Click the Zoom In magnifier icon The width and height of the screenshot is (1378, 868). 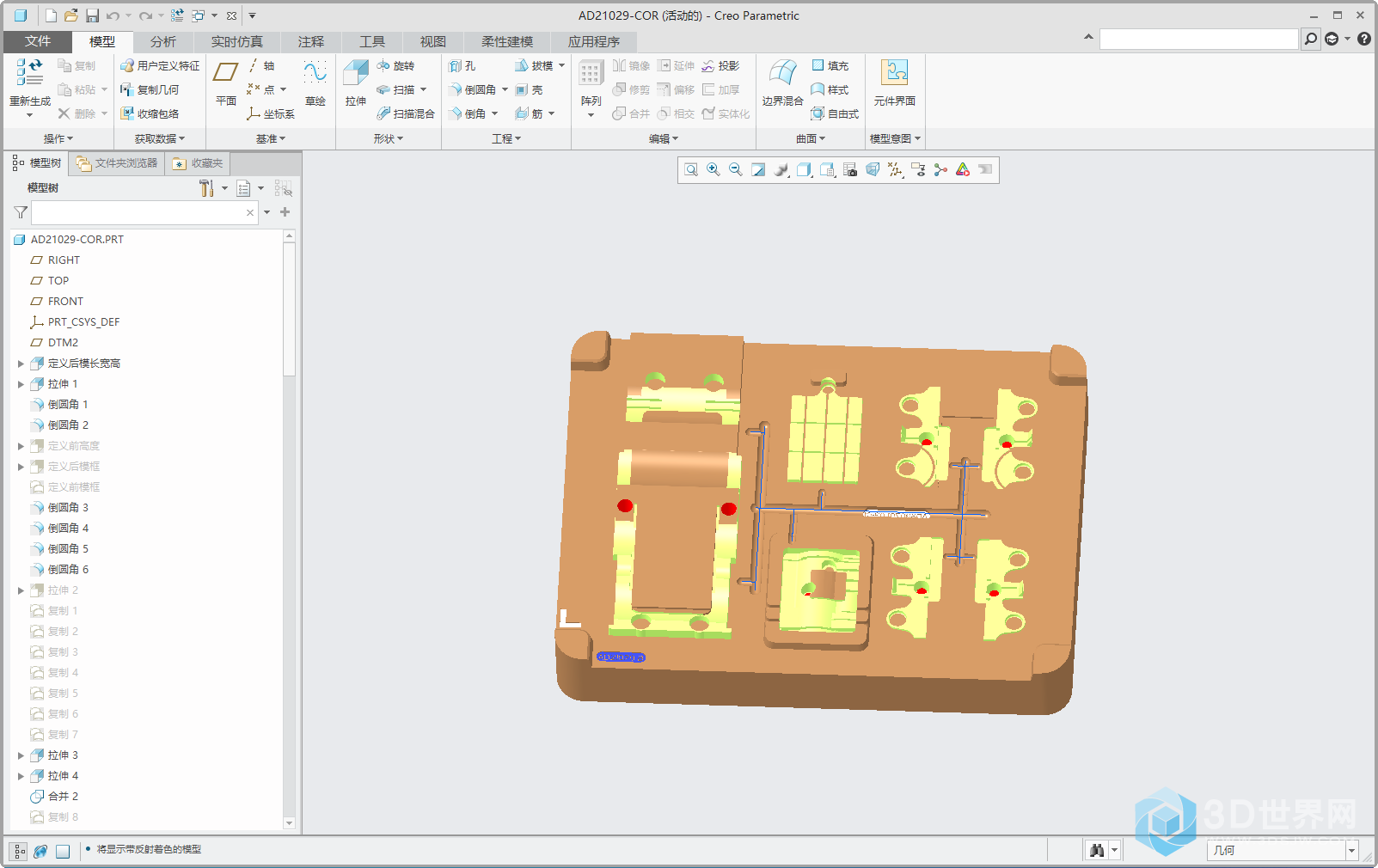pos(713,170)
